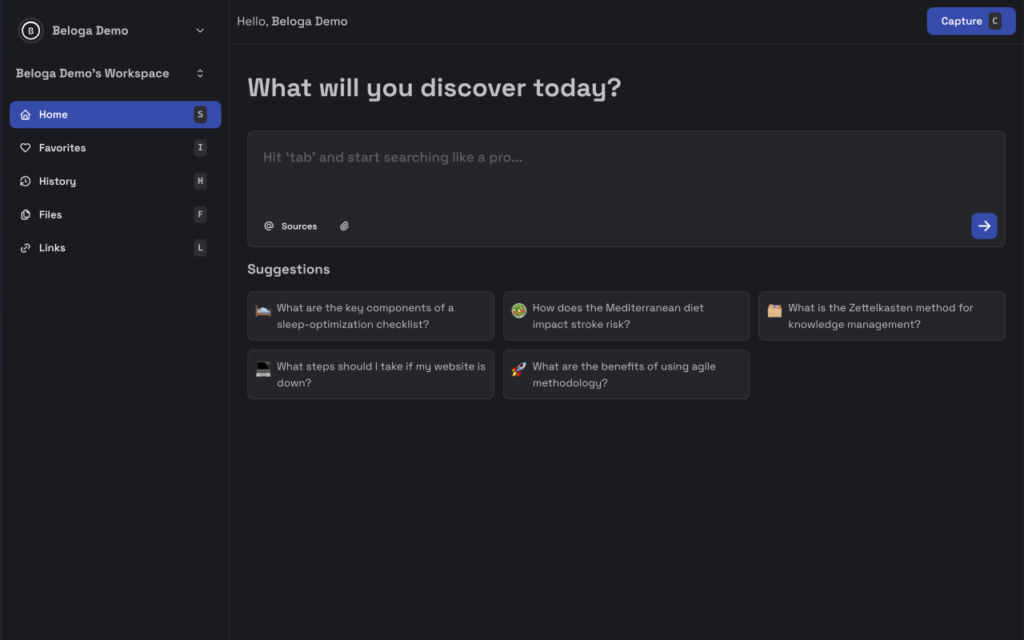Viewport: 1024px width, 640px height.
Task: Ask about the Mediterranean diet stroke risk
Action: click(x=626, y=316)
